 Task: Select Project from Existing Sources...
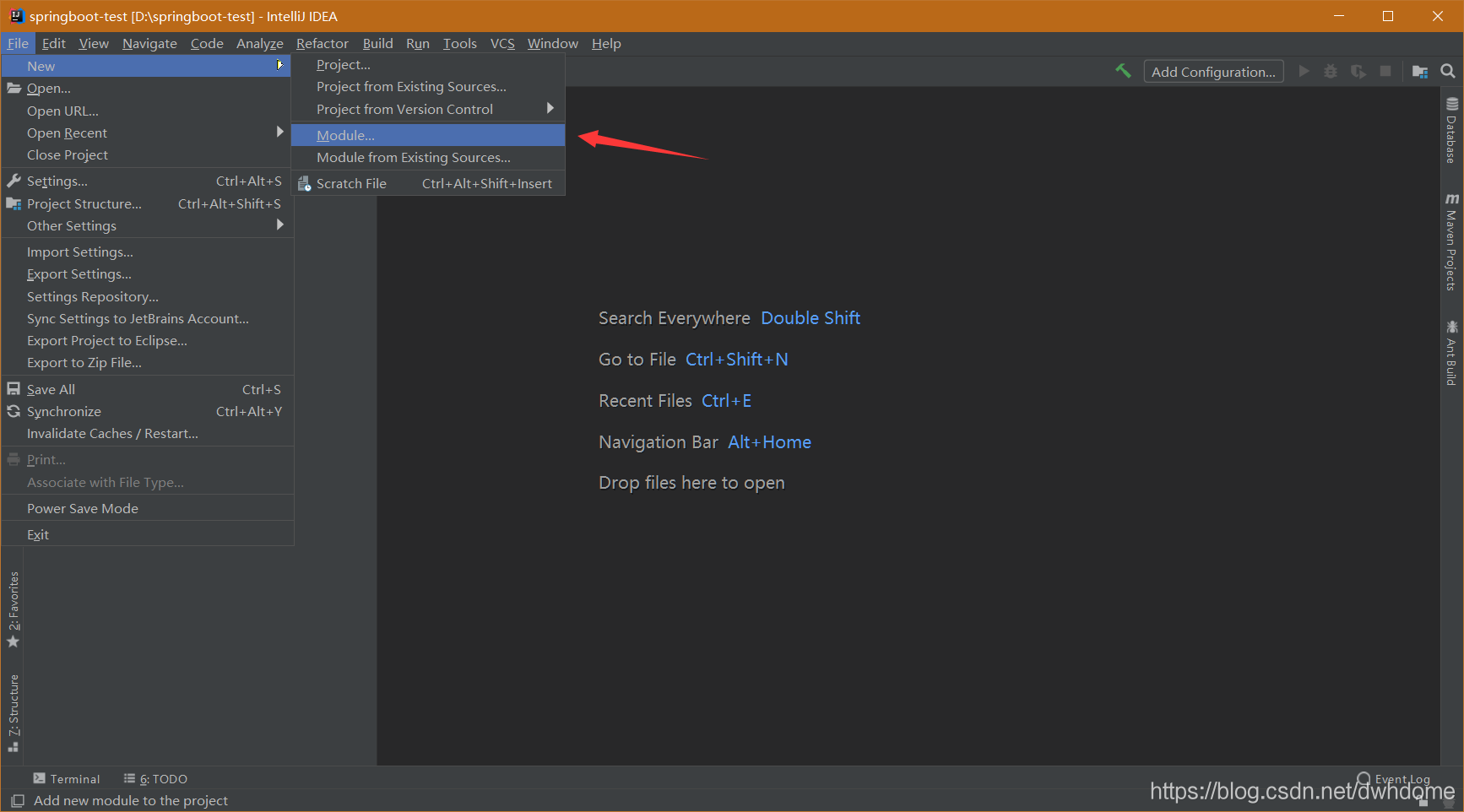point(428,86)
